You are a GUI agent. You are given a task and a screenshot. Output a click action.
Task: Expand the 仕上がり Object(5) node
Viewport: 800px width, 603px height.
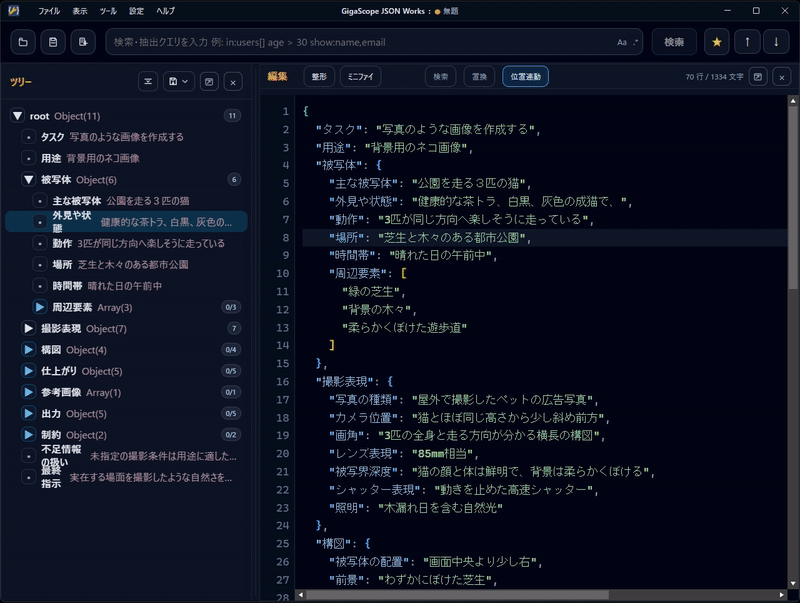(29, 371)
